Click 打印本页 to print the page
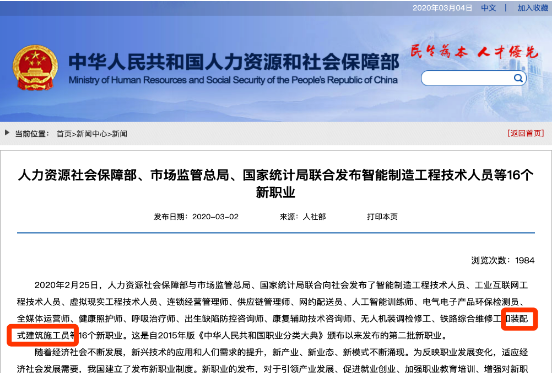Image resolution: width=552 pixels, height=379 pixels. coord(382,217)
